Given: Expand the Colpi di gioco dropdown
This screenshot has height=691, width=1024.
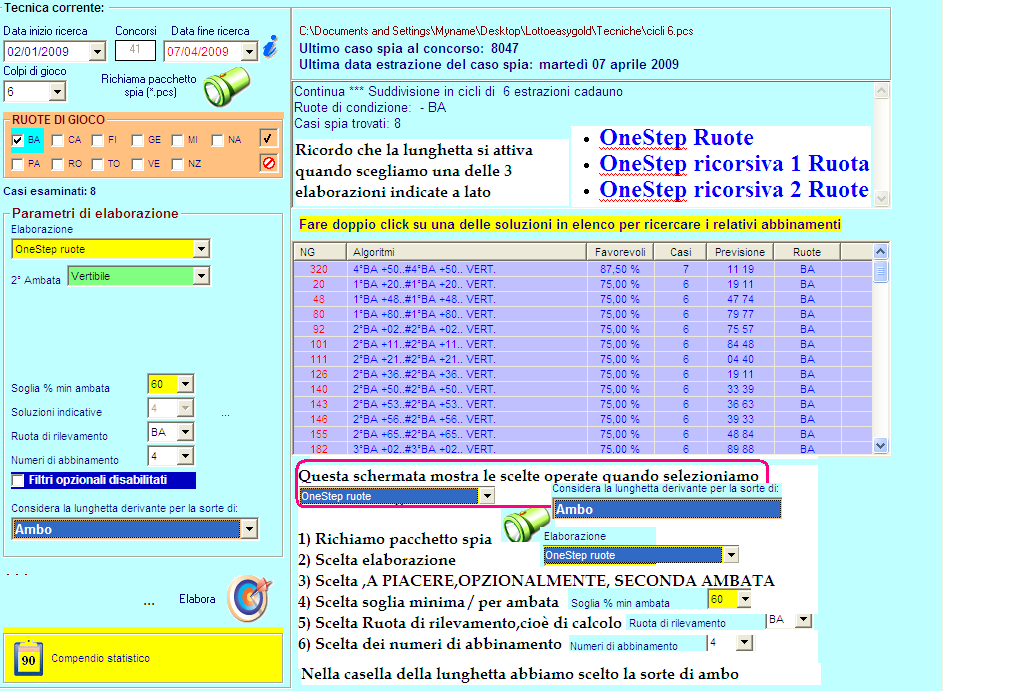Looking at the screenshot, I should point(57,91).
